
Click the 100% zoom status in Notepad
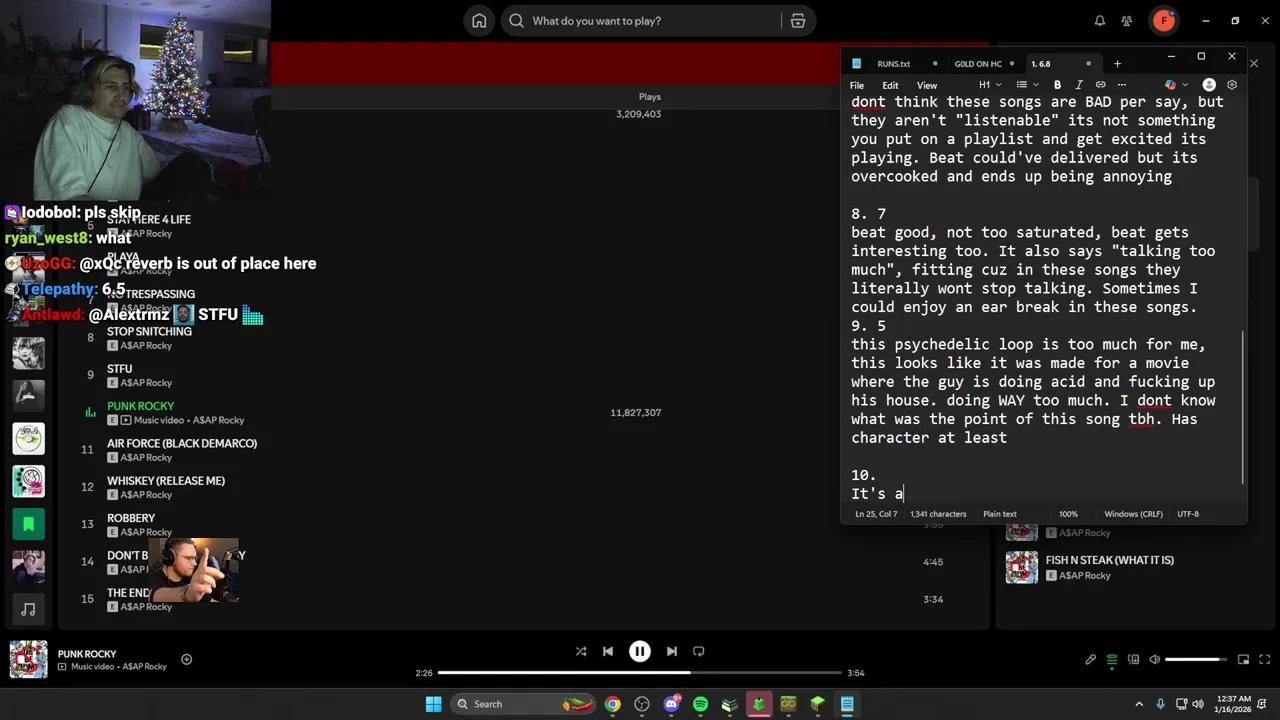[x=1068, y=514]
